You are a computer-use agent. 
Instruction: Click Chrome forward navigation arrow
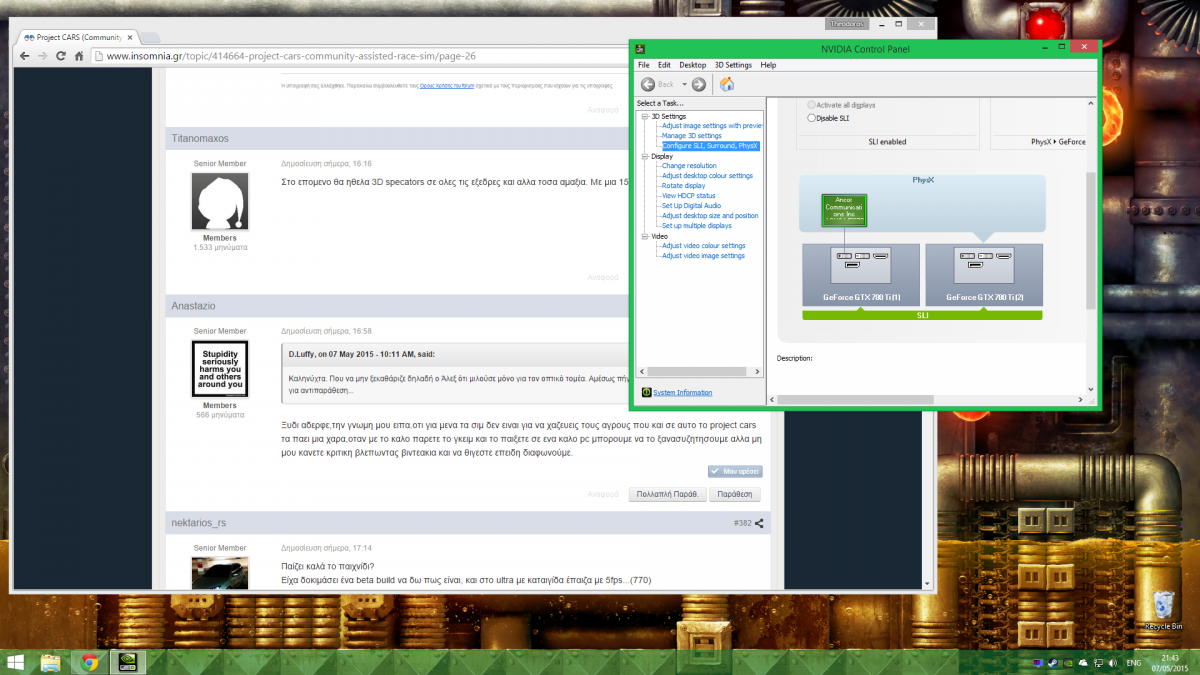coord(45,56)
